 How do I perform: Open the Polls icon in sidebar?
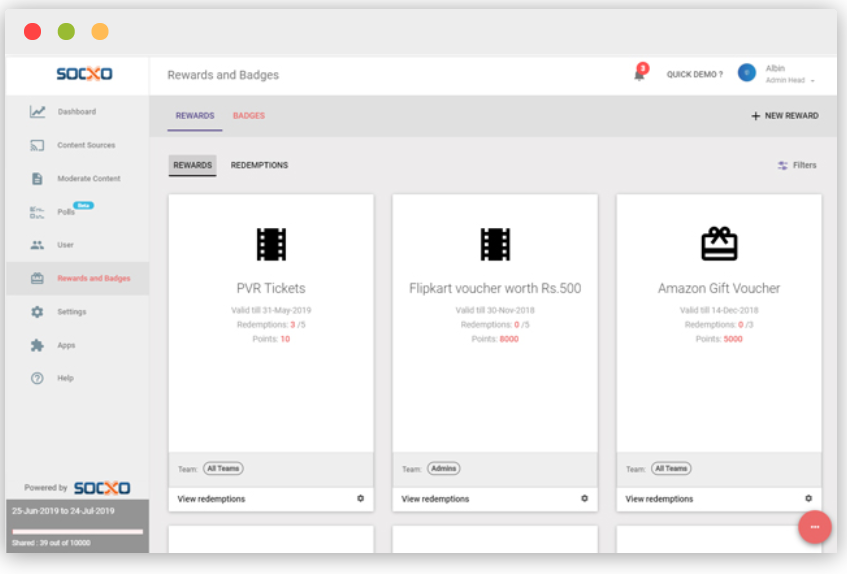coord(37,212)
